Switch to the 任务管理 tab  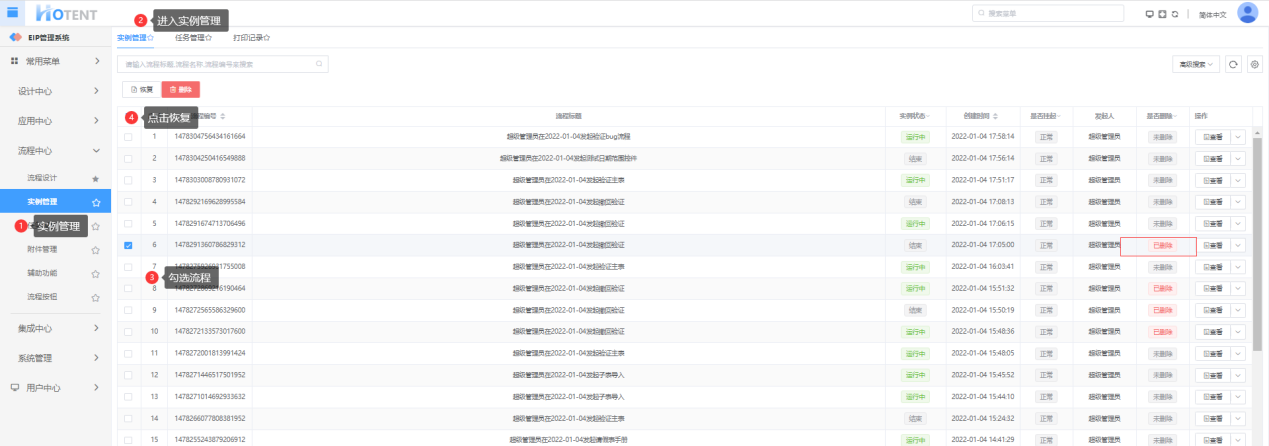tap(189, 38)
